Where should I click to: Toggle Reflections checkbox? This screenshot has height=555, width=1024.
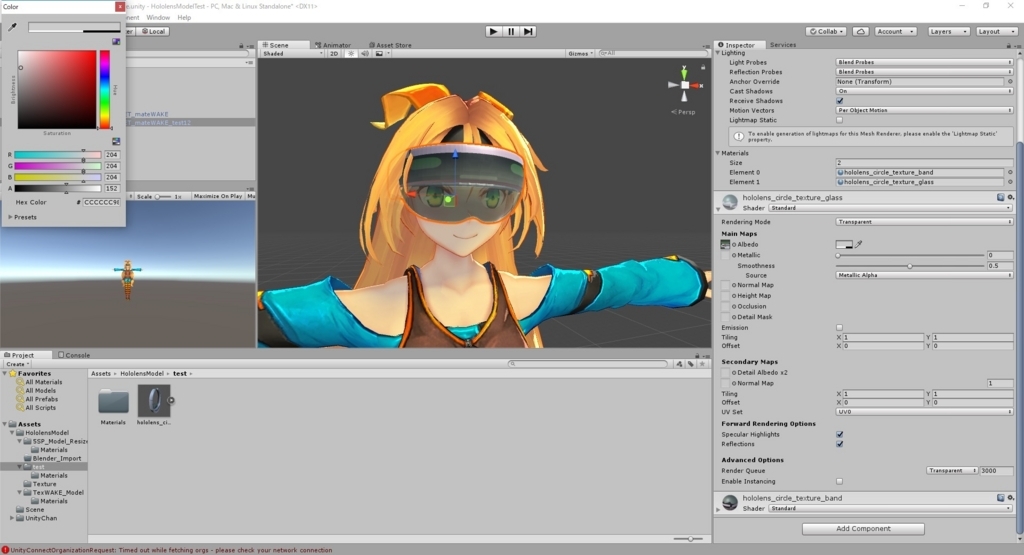(x=840, y=444)
